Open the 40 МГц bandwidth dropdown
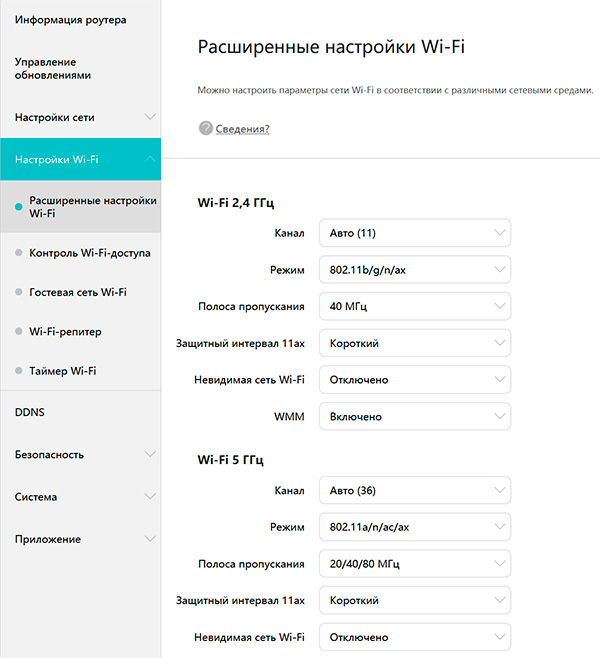The width and height of the screenshot is (600, 658). pyautogui.click(x=414, y=307)
